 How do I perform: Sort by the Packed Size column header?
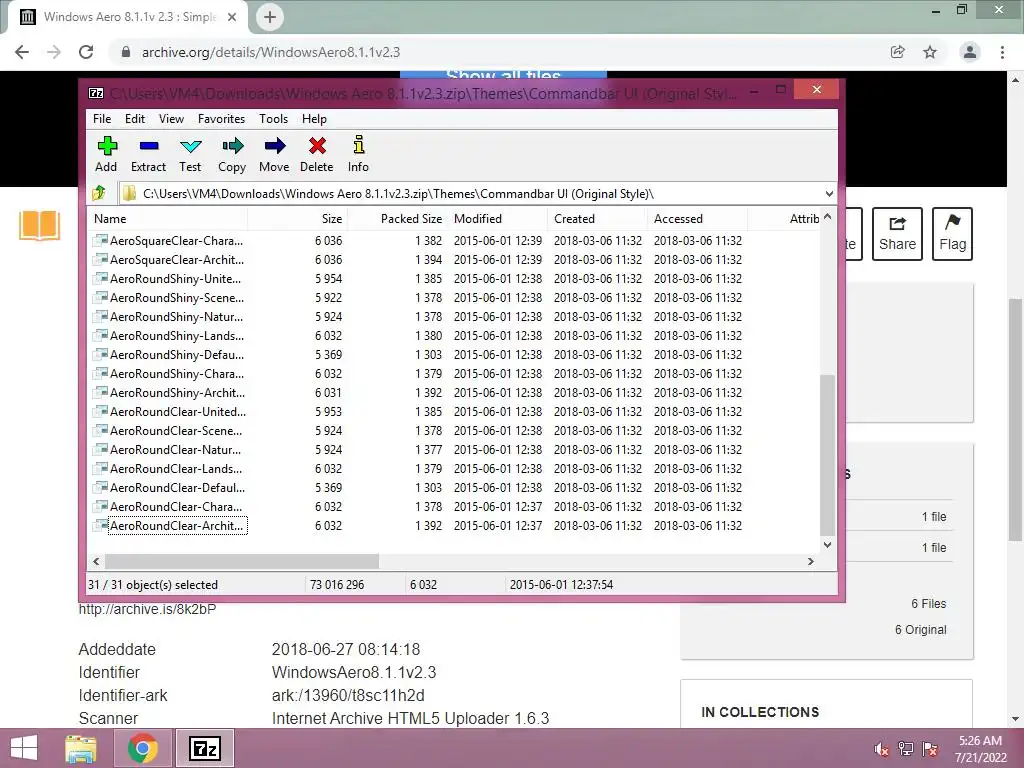pyautogui.click(x=397, y=219)
